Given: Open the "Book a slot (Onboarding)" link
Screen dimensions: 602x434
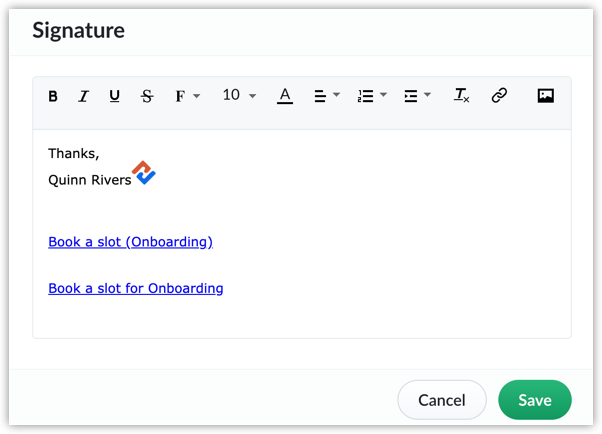Looking at the screenshot, I should pos(130,242).
